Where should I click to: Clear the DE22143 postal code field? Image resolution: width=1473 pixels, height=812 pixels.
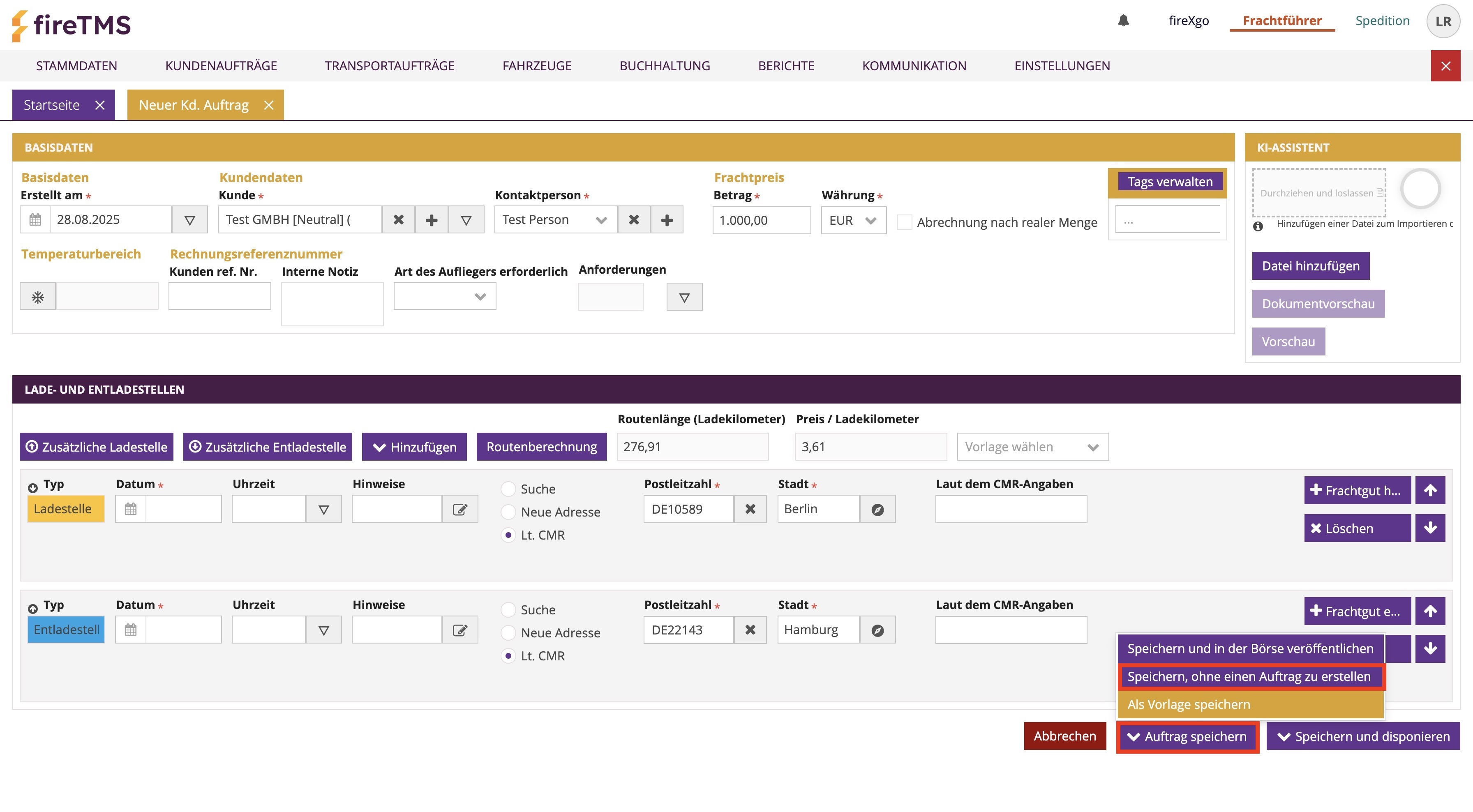point(750,630)
